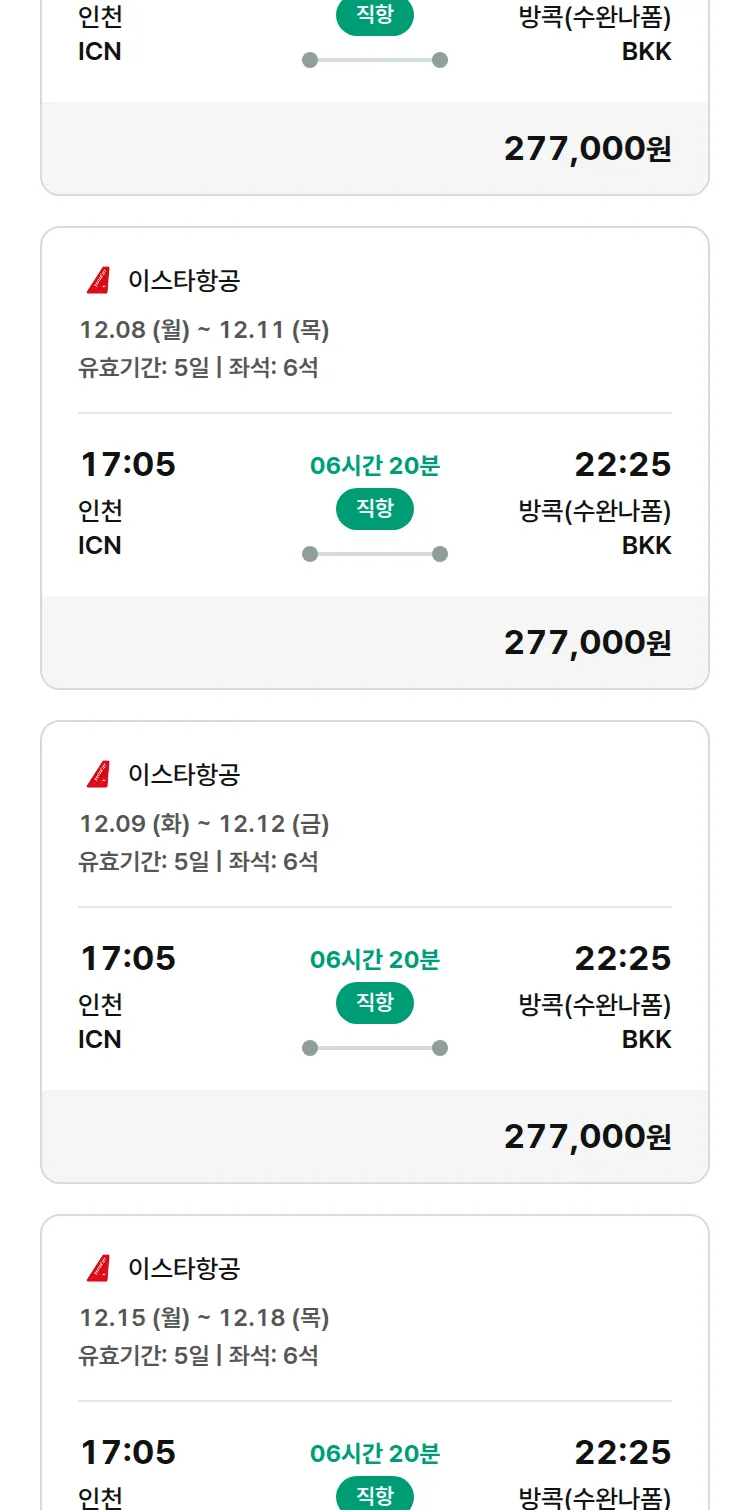750x1510 pixels.
Task: Click Eastar Jet logo on 12.15 flight card
Action: tap(98, 1269)
